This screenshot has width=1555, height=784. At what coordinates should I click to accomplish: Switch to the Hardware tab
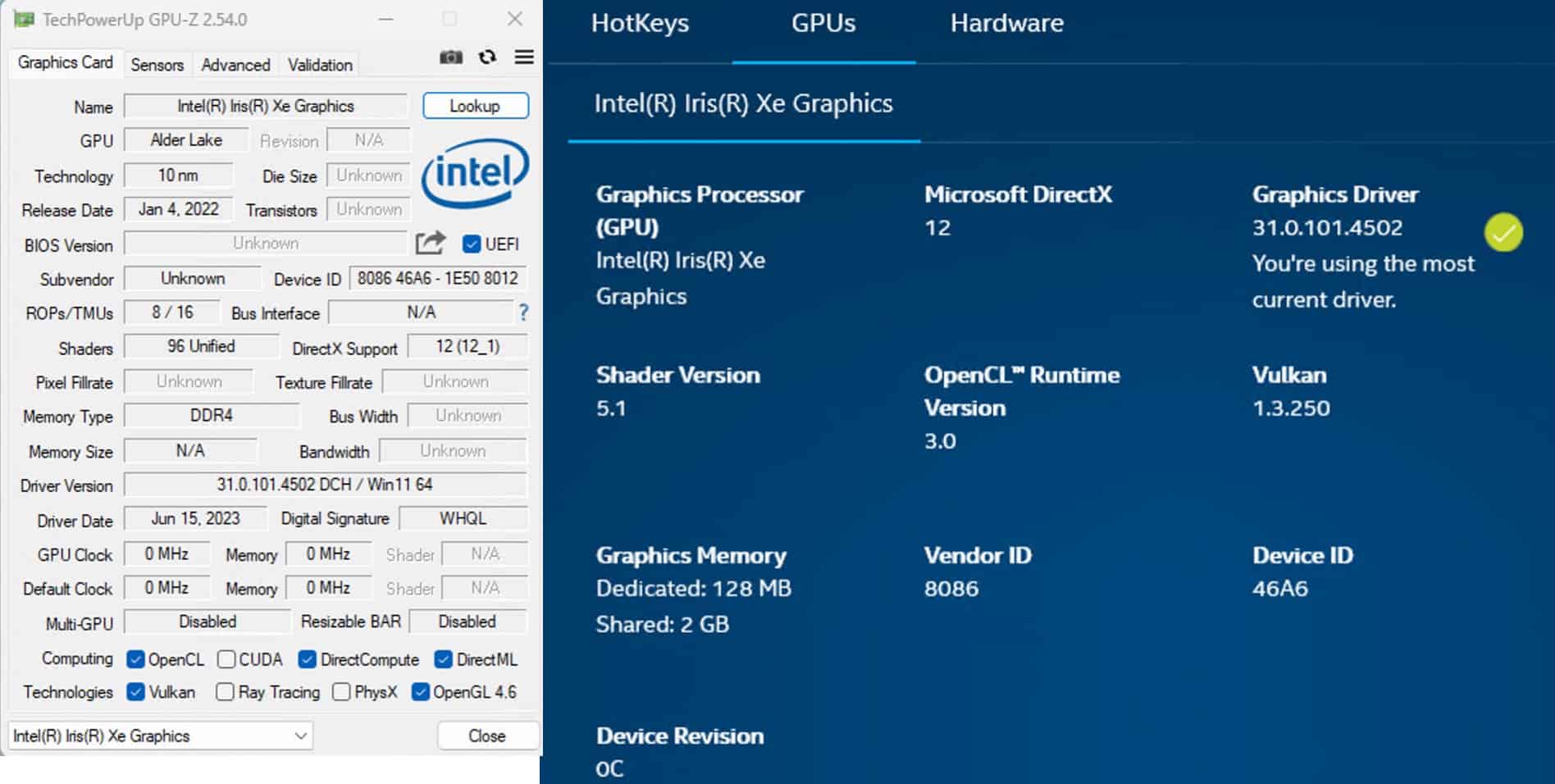pyautogui.click(x=1006, y=23)
